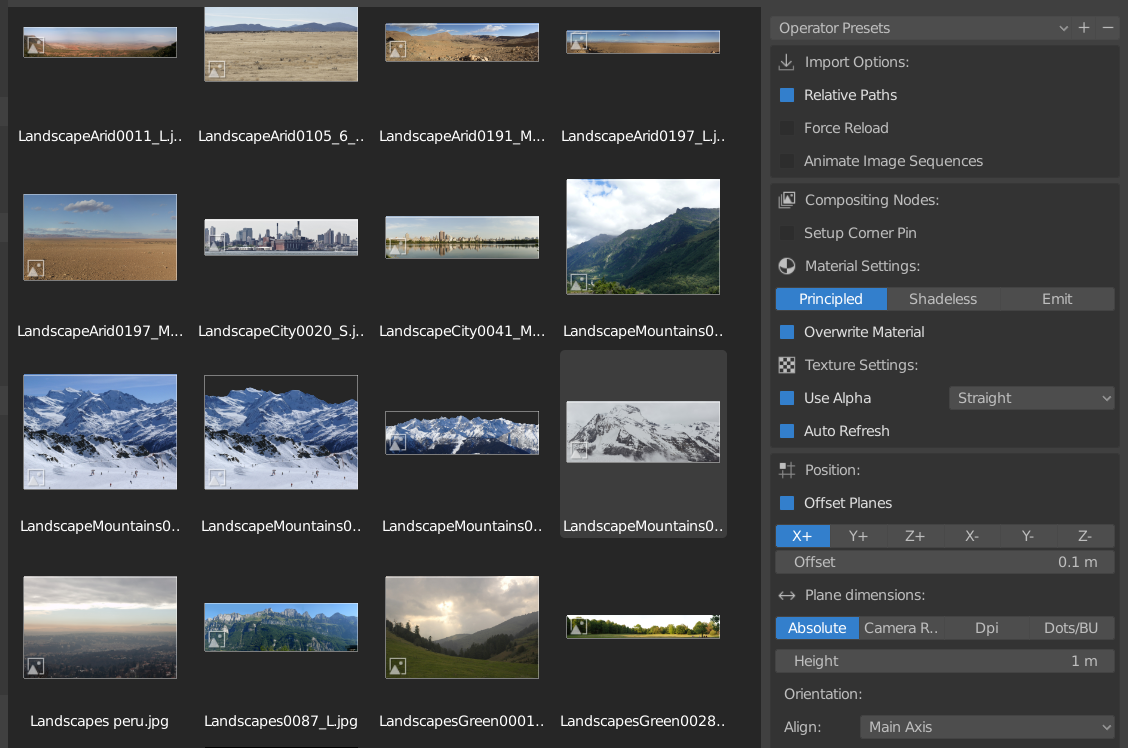Click the Material Settings sphere icon
Image resolution: width=1128 pixels, height=748 pixels.
[x=787, y=265]
